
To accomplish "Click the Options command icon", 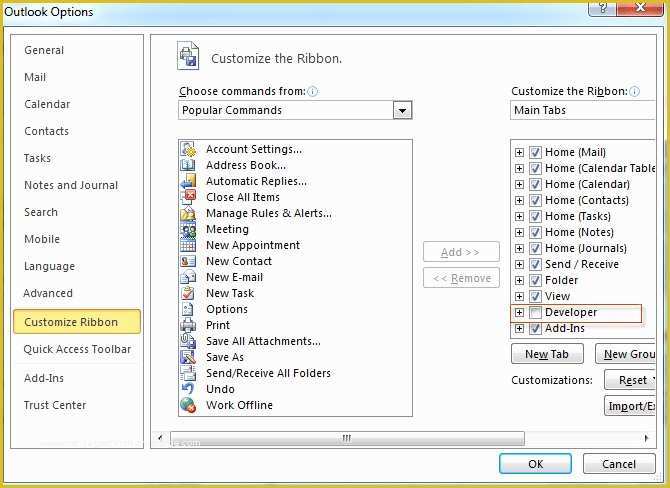I will click(x=188, y=309).
